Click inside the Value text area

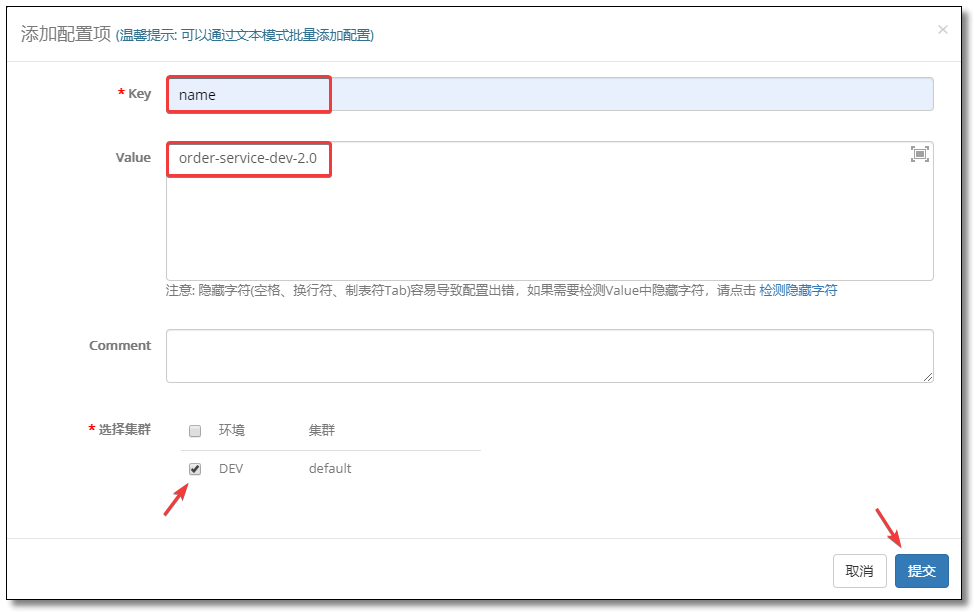pos(550,211)
